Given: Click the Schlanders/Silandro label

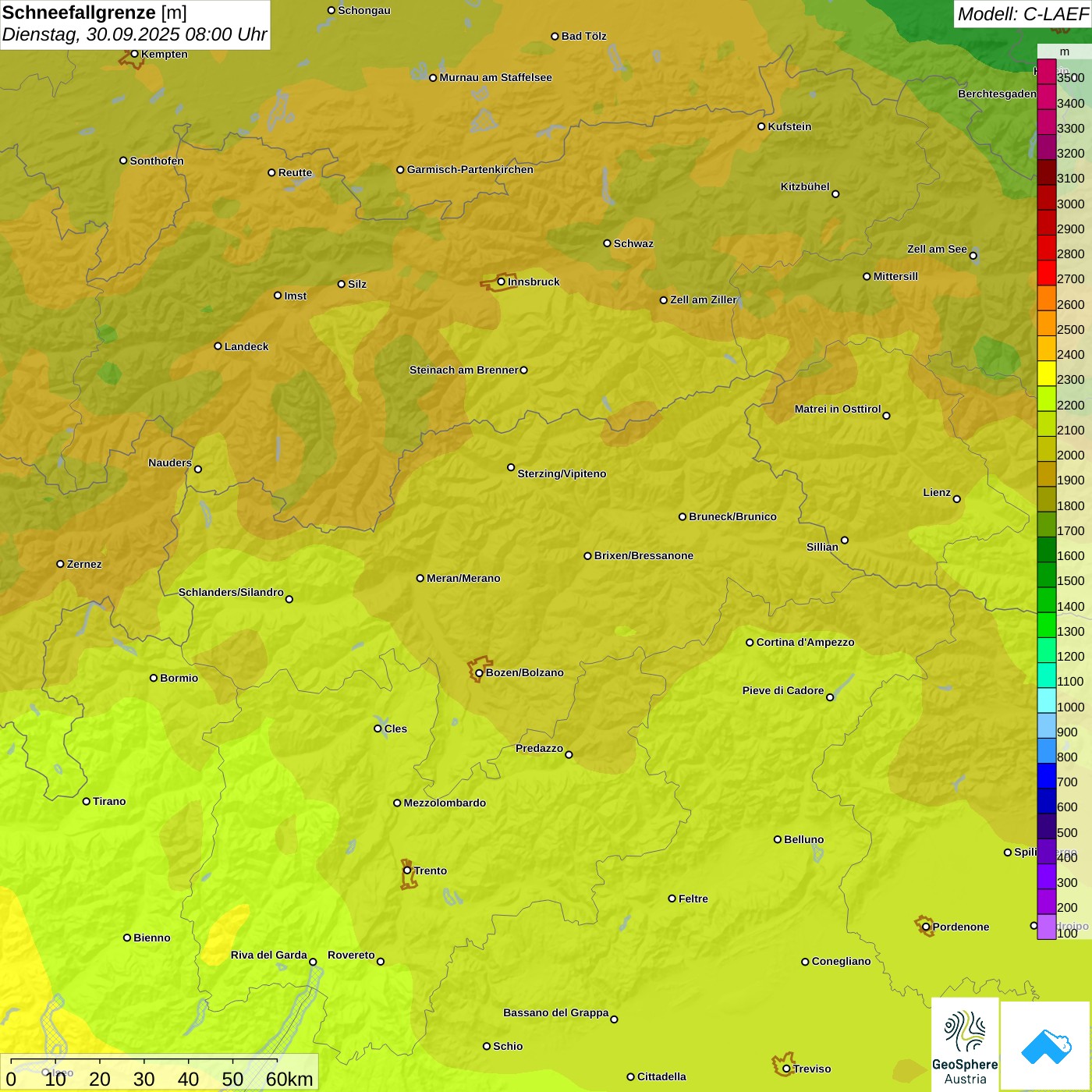Looking at the screenshot, I should pos(231,592).
